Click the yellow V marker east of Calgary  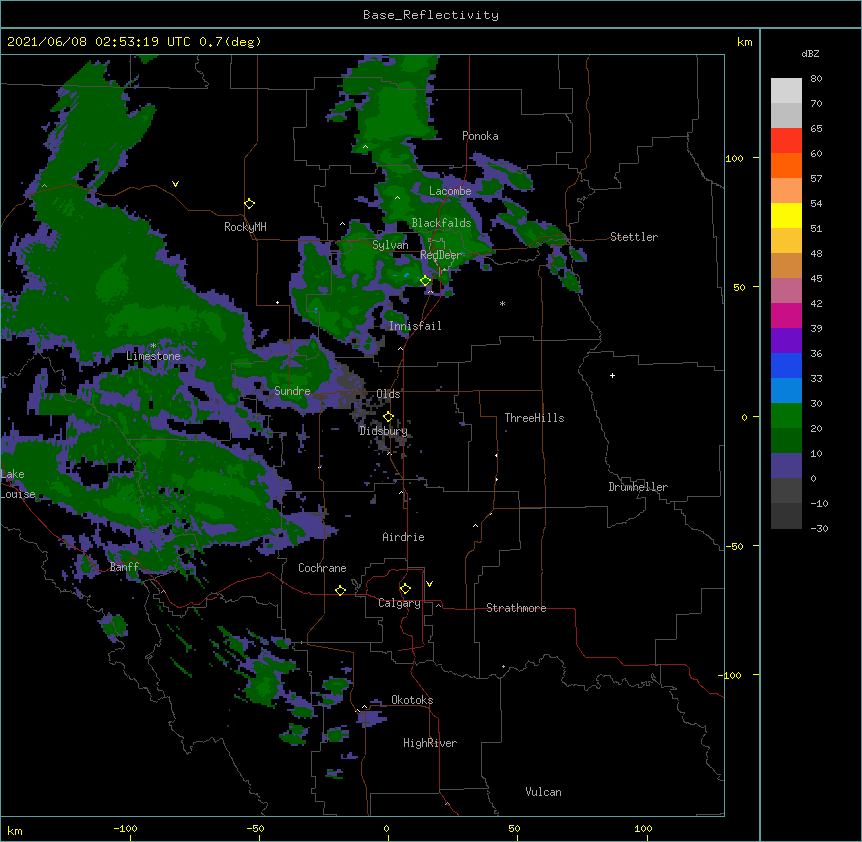(429, 584)
